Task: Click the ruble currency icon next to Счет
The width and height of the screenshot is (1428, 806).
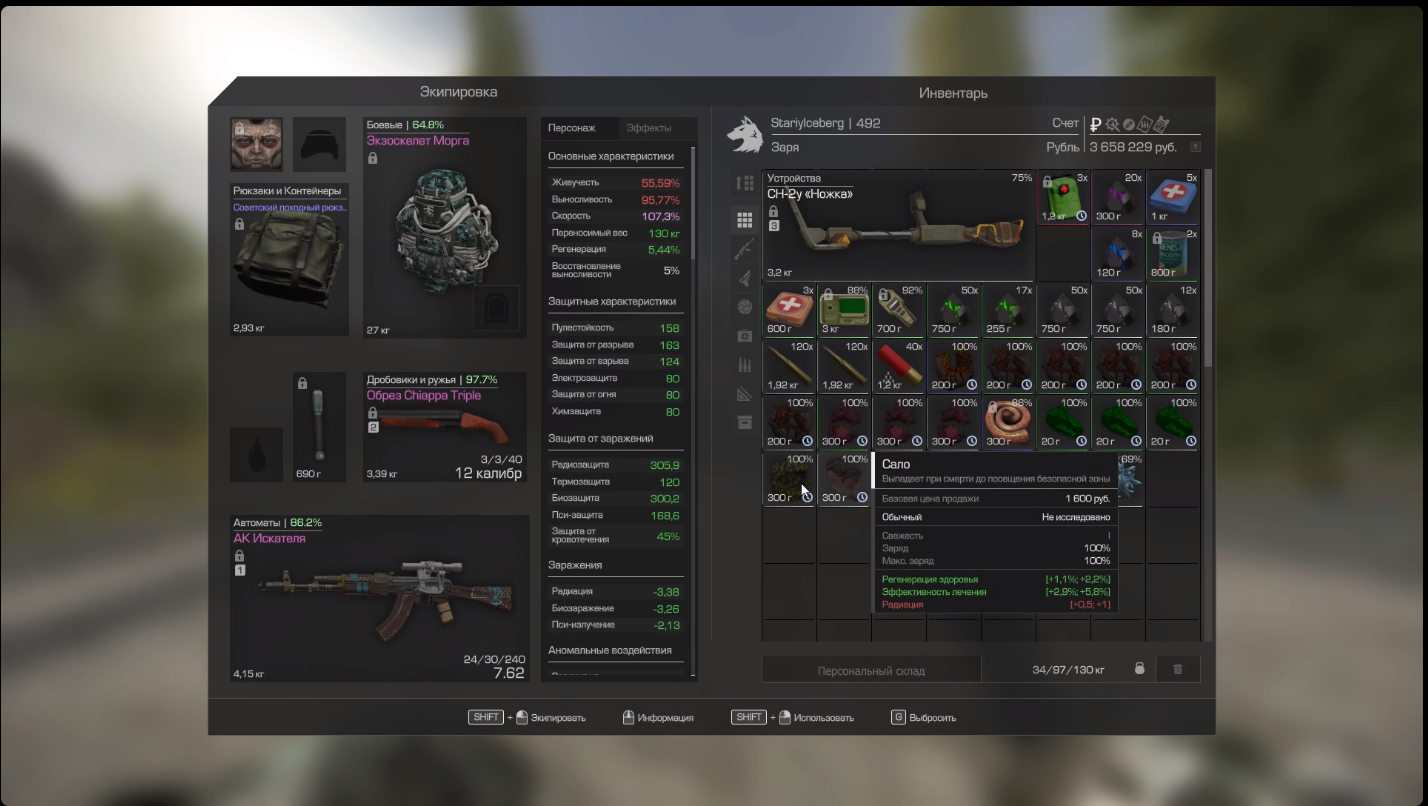Action: [1096, 124]
